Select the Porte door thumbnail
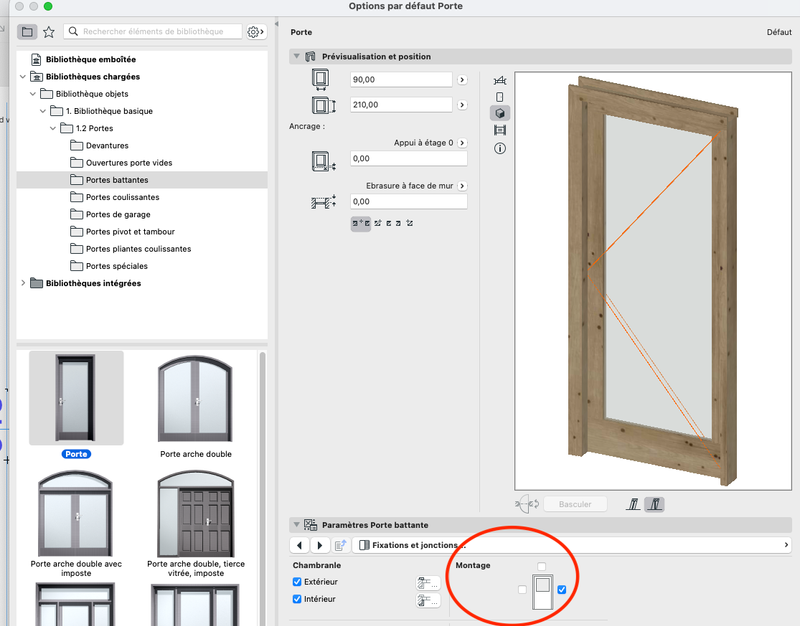 pyautogui.click(x=76, y=398)
